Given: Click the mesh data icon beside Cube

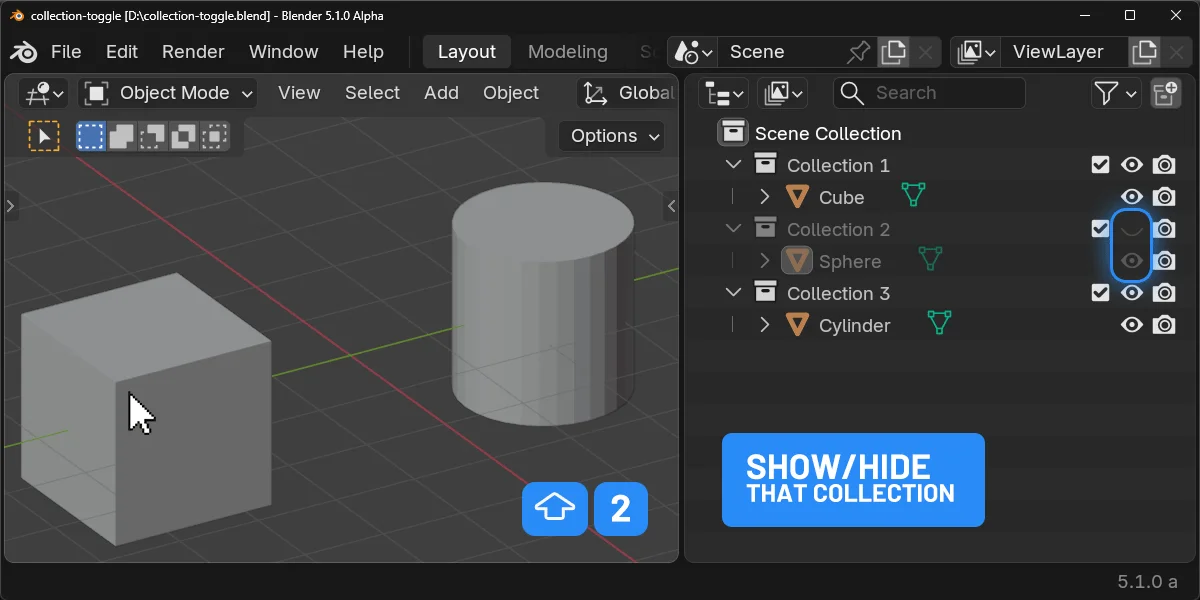Looking at the screenshot, I should [x=911, y=196].
